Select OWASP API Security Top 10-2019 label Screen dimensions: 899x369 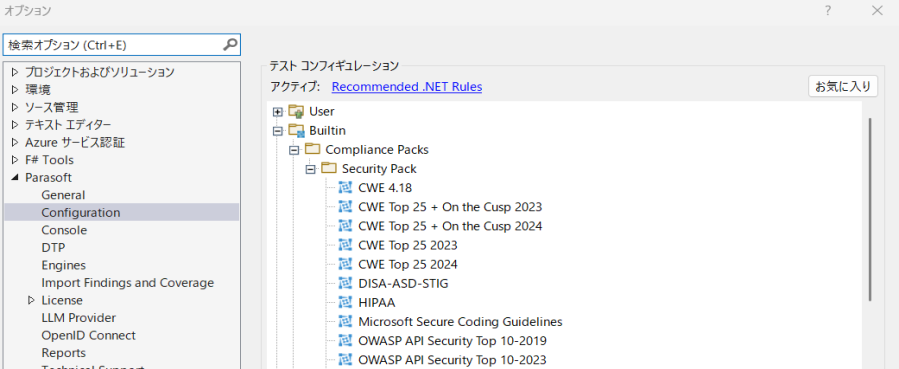(x=452, y=341)
